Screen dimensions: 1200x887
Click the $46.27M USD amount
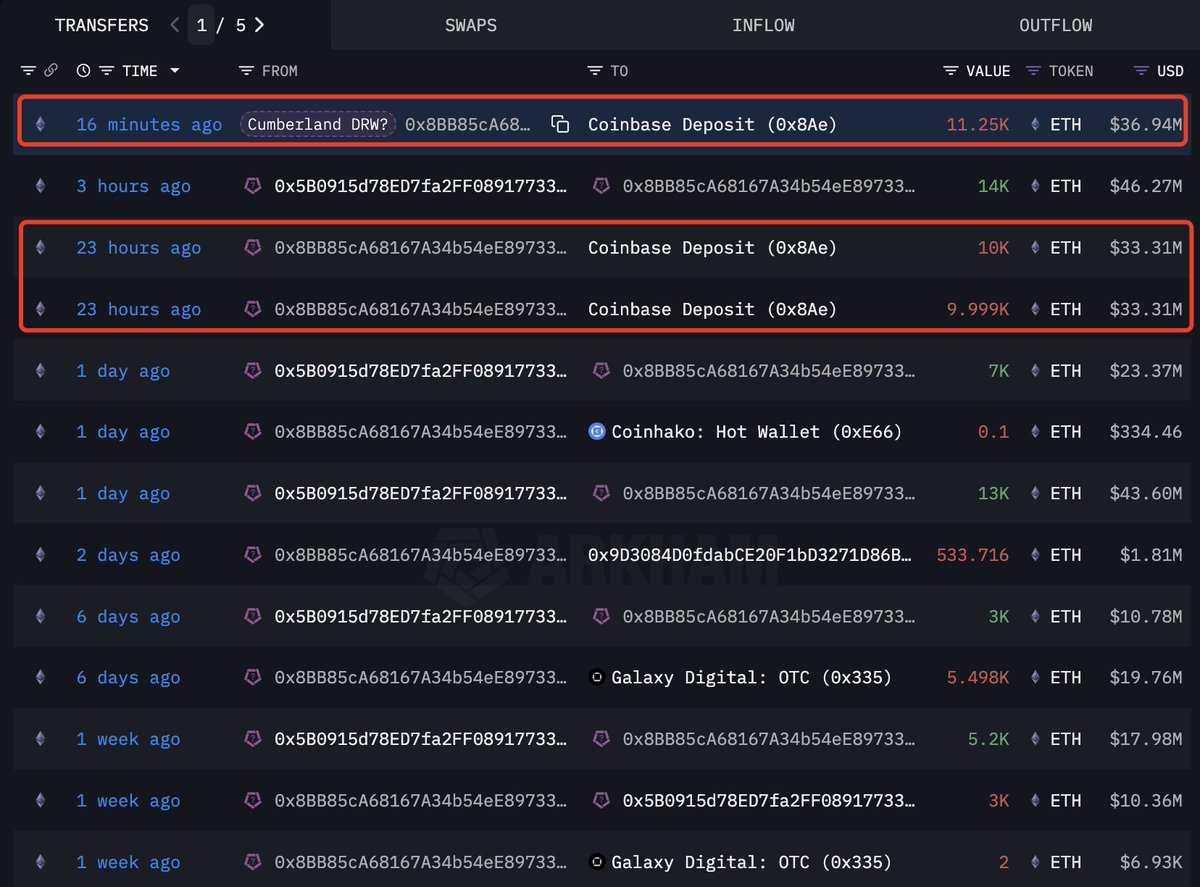tap(1146, 186)
